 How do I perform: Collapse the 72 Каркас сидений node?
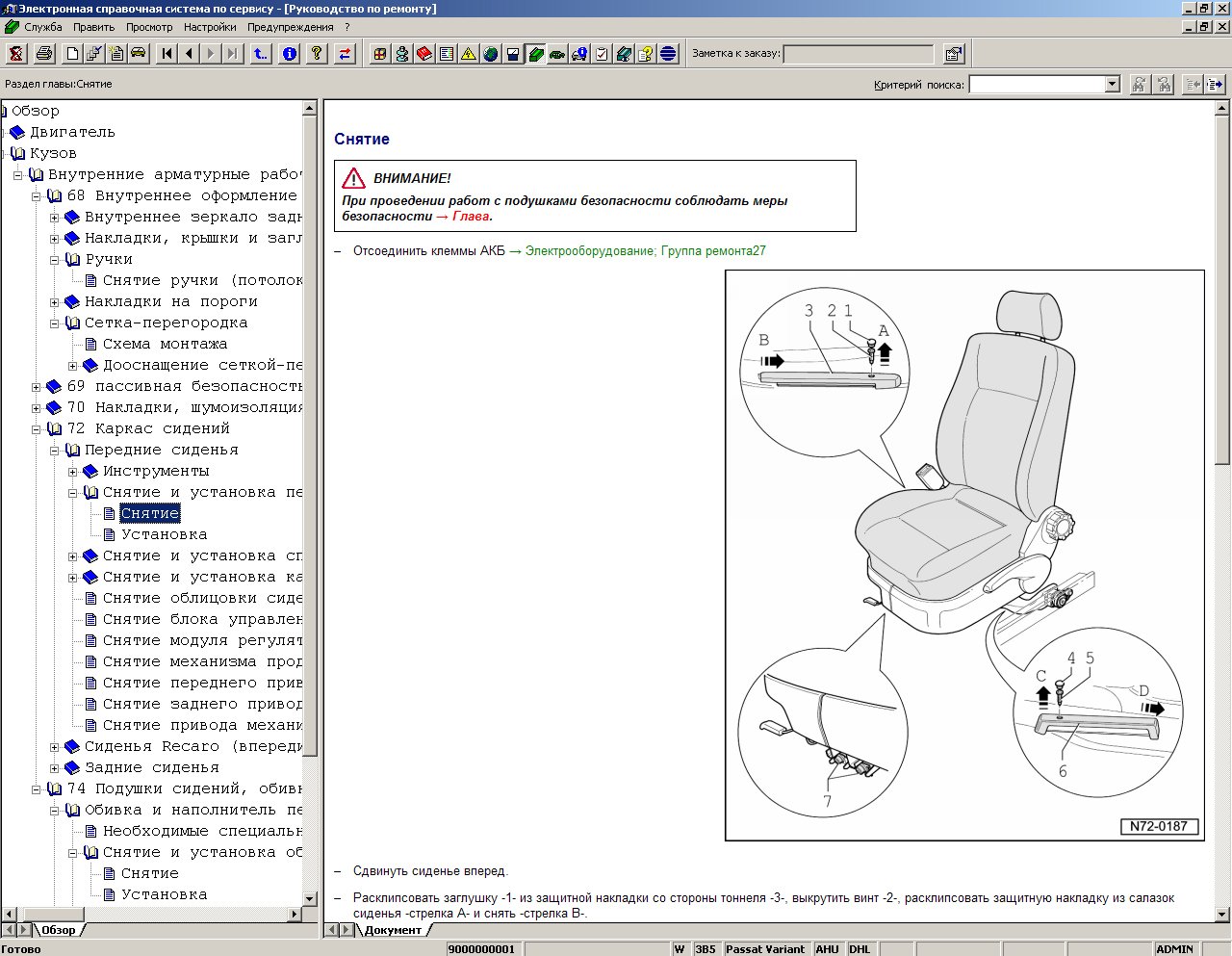37,429
